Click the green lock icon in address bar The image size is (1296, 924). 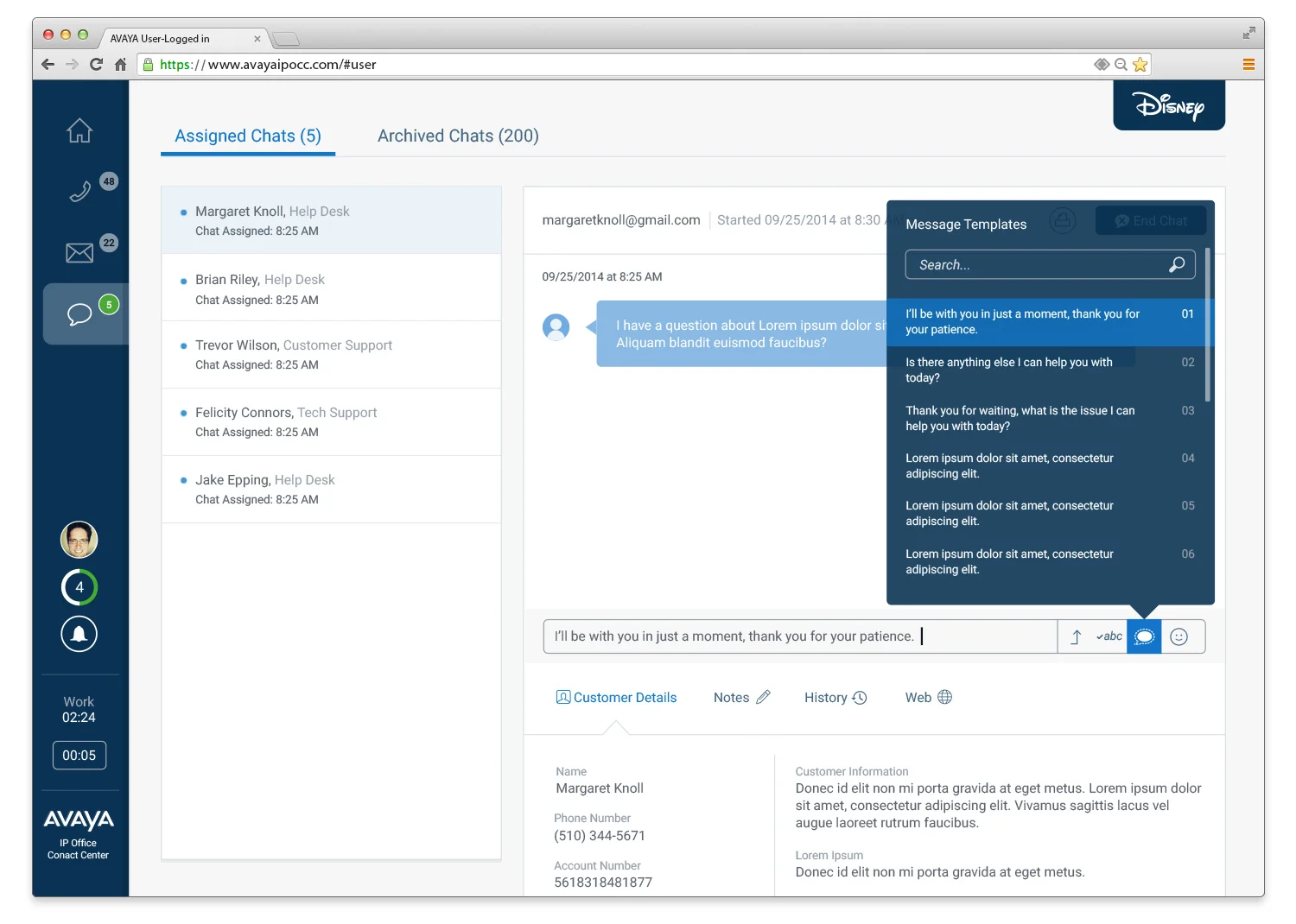[148, 65]
